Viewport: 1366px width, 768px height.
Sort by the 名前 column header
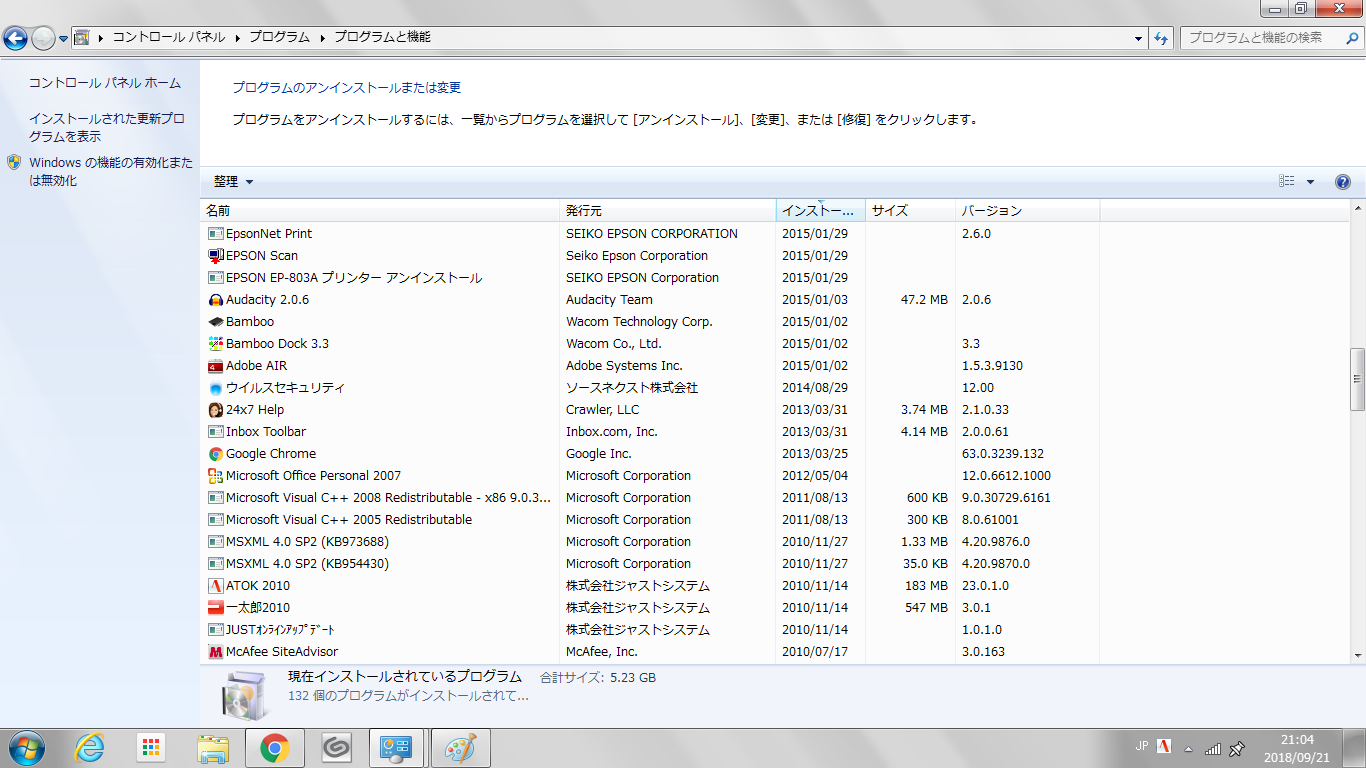pos(381,211)
